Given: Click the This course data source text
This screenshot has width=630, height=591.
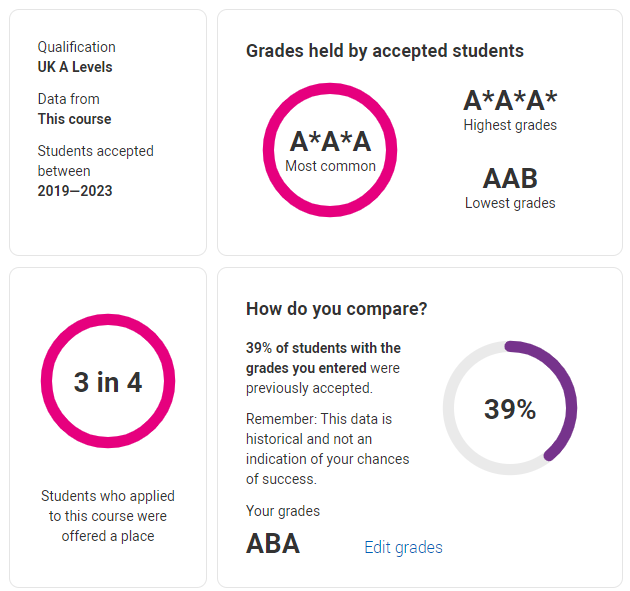Looking at the screenshot, I should coord(74,119).
